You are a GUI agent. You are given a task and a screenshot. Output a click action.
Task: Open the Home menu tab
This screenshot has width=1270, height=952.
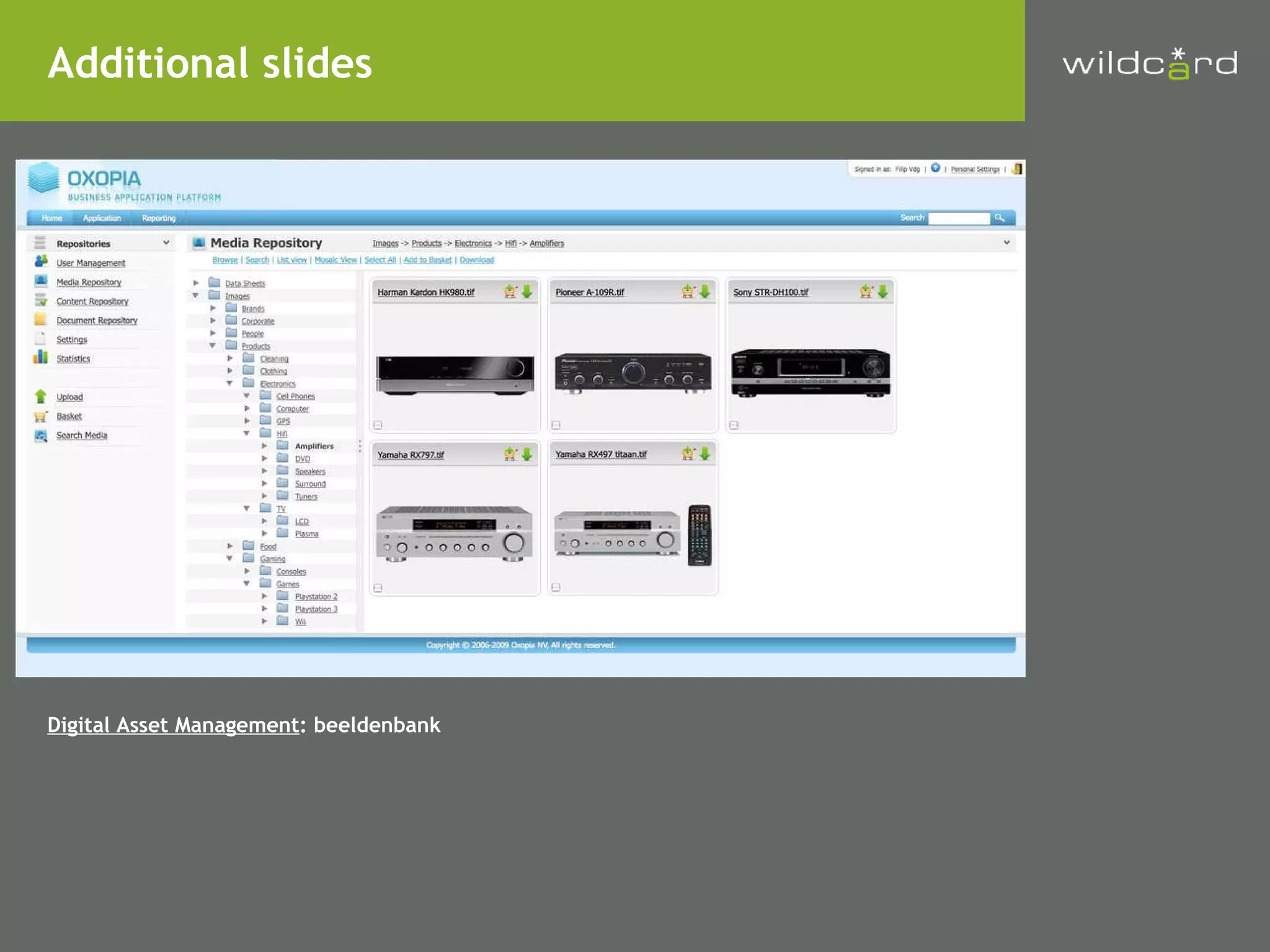tap(51, 218)
